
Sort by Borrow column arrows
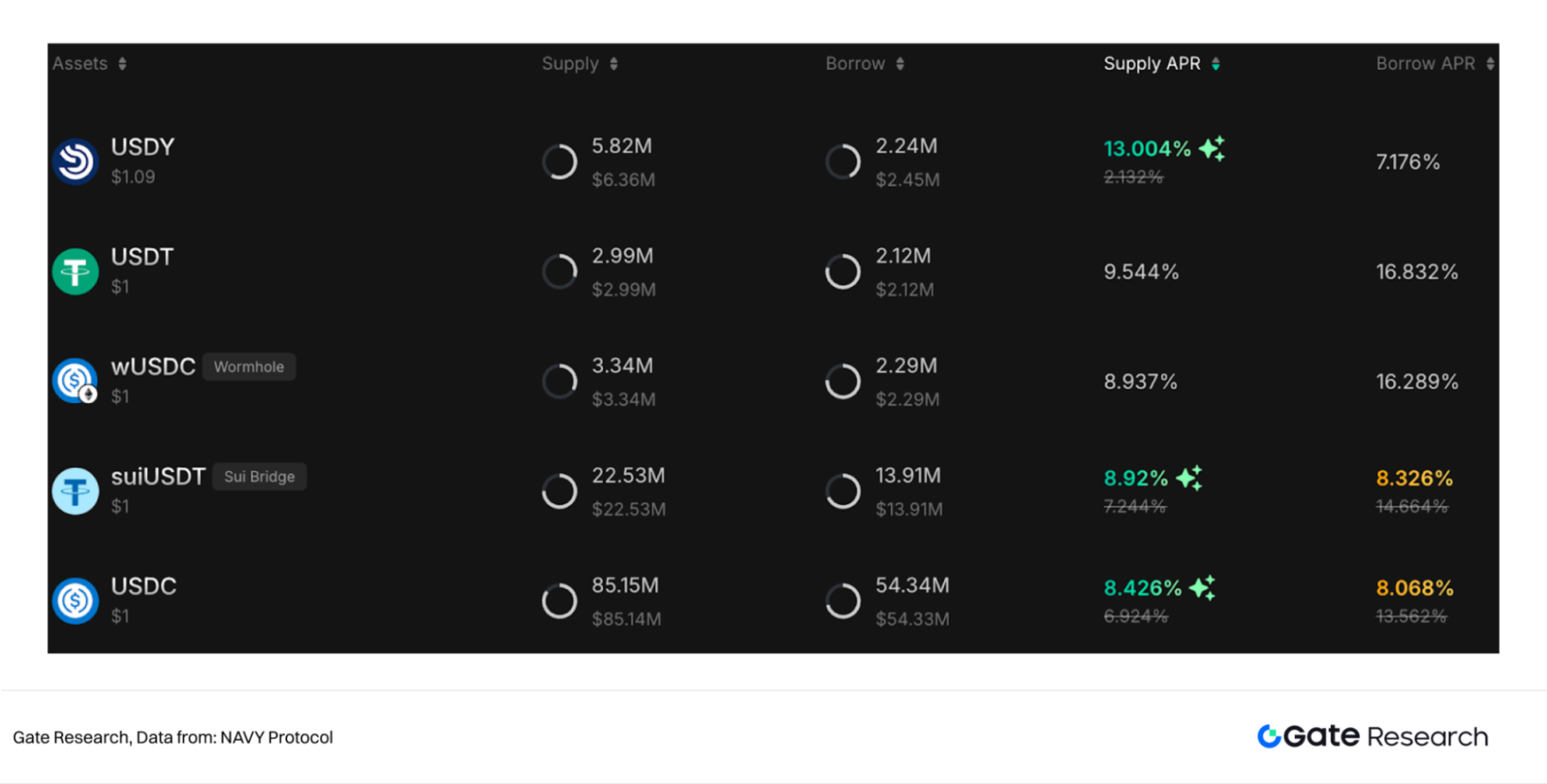click(x=899, y=64)
